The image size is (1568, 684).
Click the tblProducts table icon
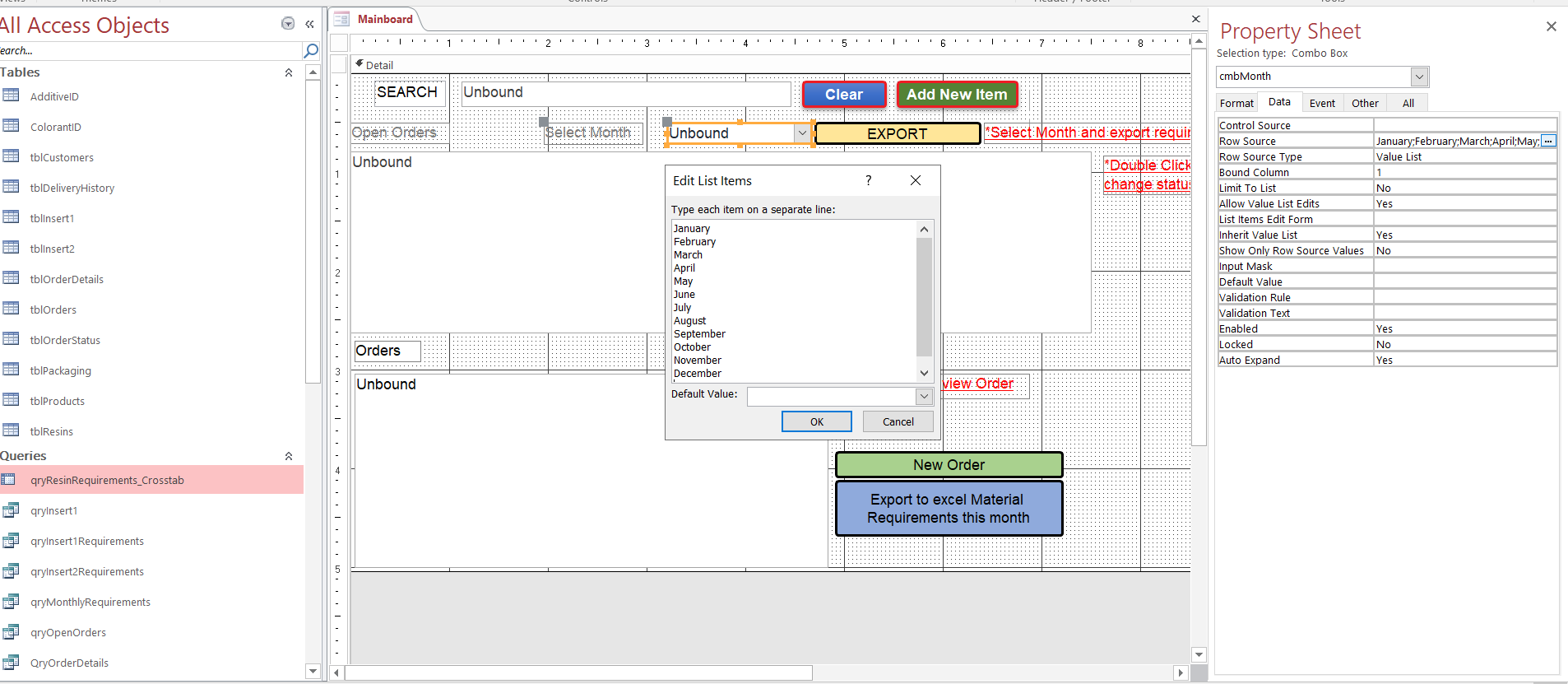tap(11, 400)
